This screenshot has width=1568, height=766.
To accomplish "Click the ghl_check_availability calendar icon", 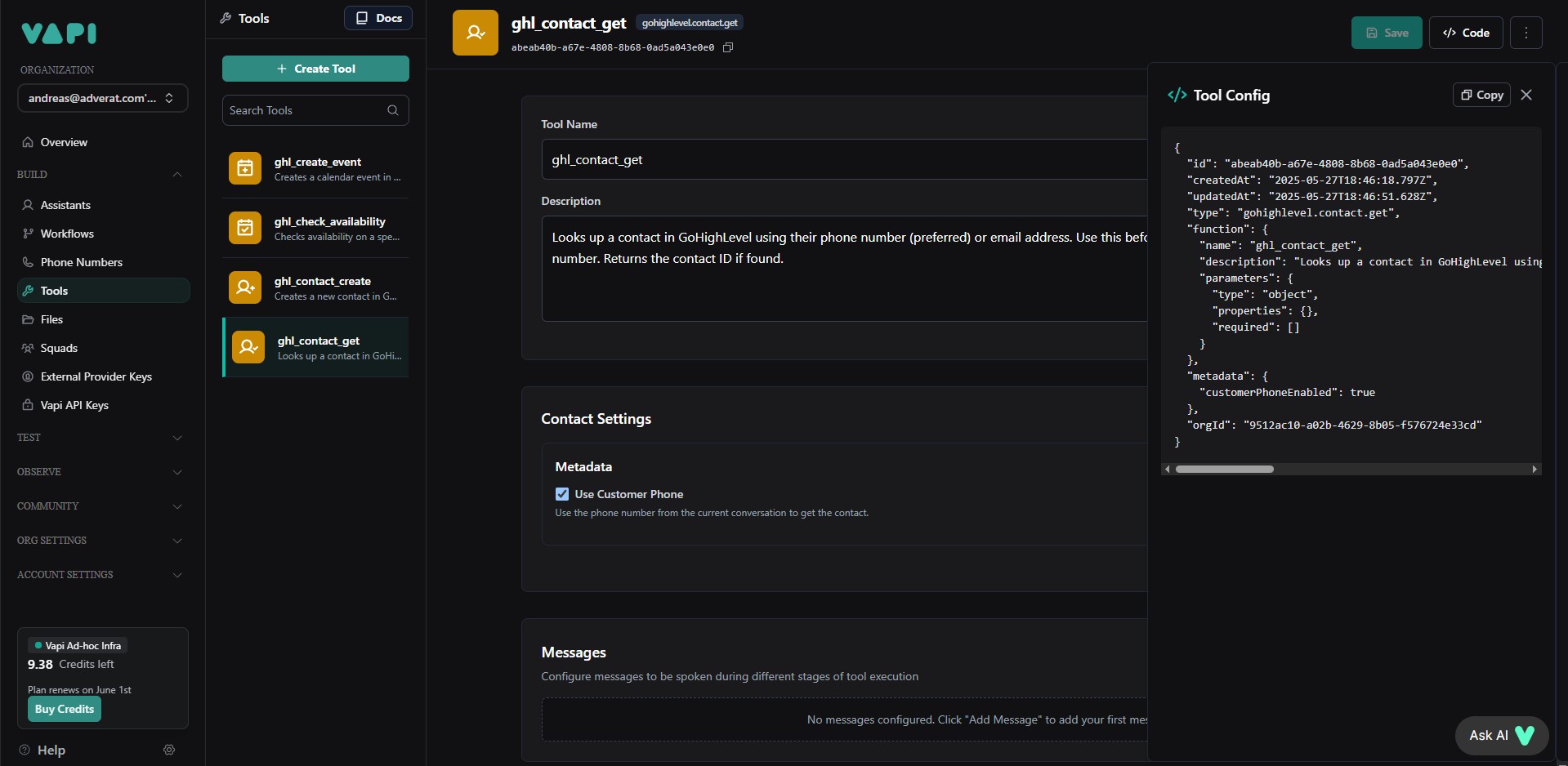I will (245, 228).
